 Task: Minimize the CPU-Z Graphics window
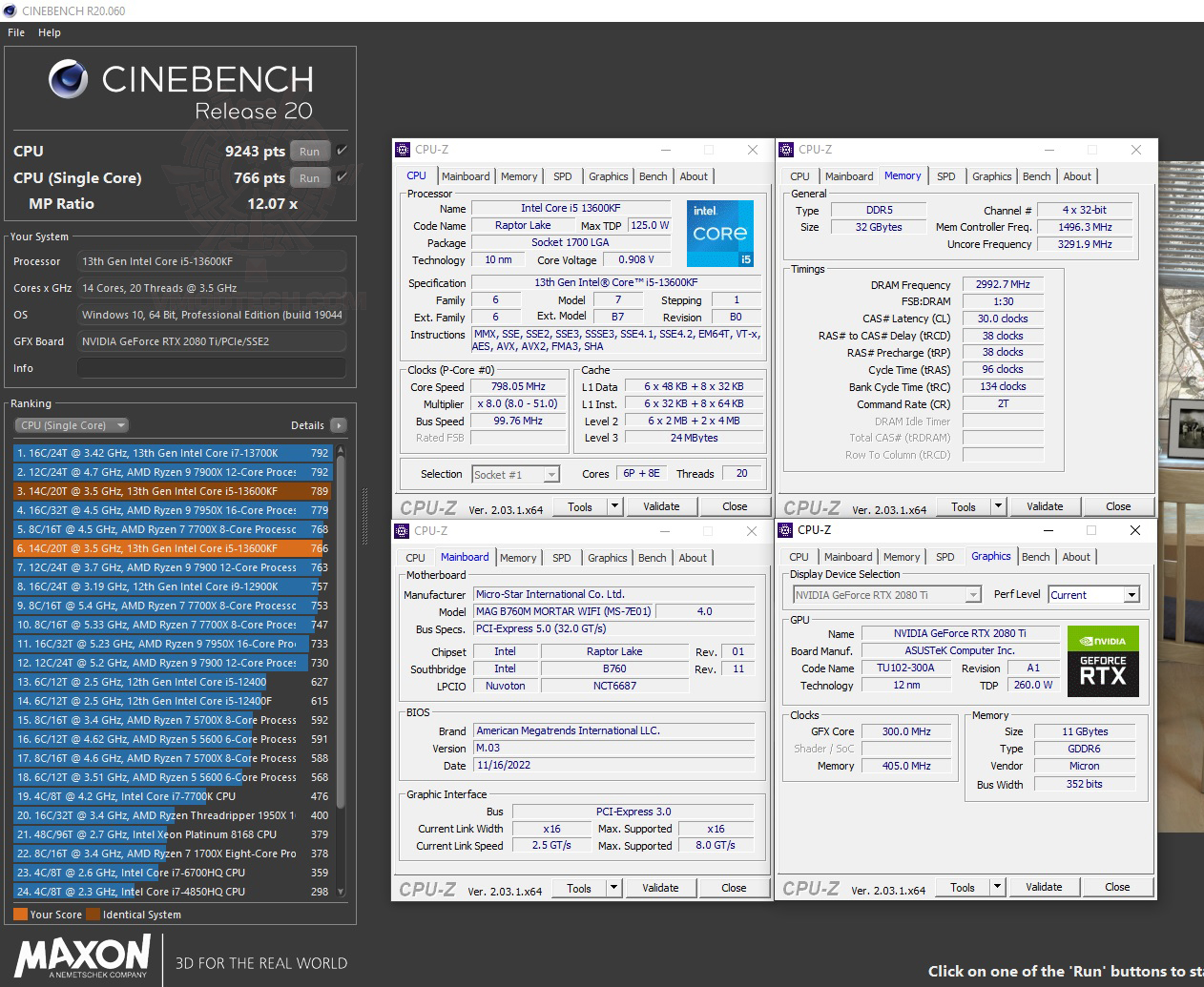click(1048, 530)
